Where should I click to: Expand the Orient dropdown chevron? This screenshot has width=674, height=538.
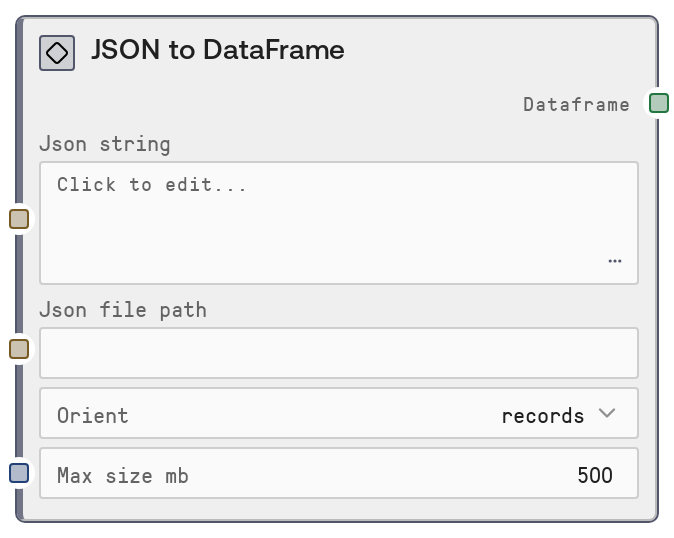[607, 414]
